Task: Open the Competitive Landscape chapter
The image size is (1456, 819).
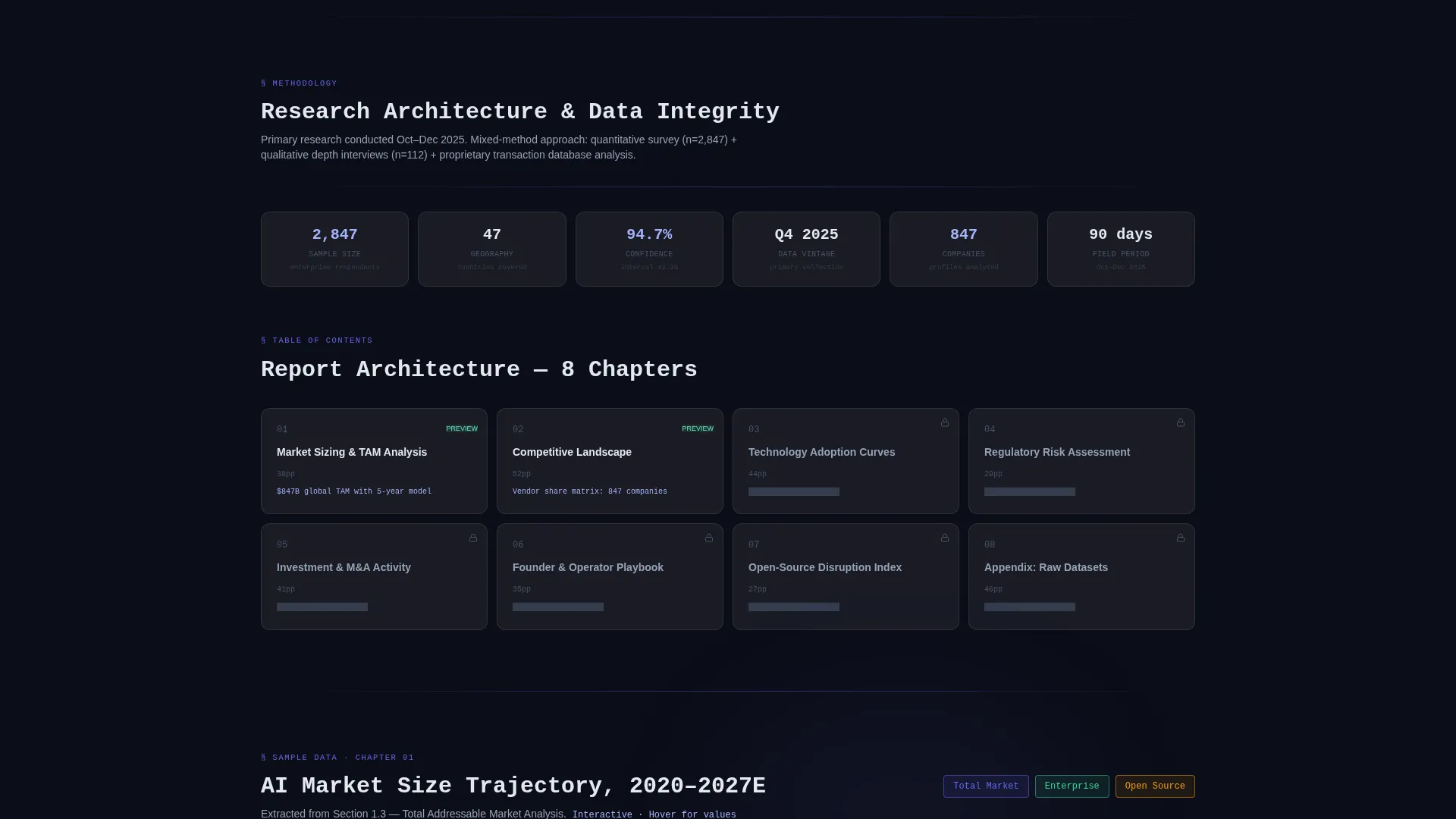Action: [610, 461]
